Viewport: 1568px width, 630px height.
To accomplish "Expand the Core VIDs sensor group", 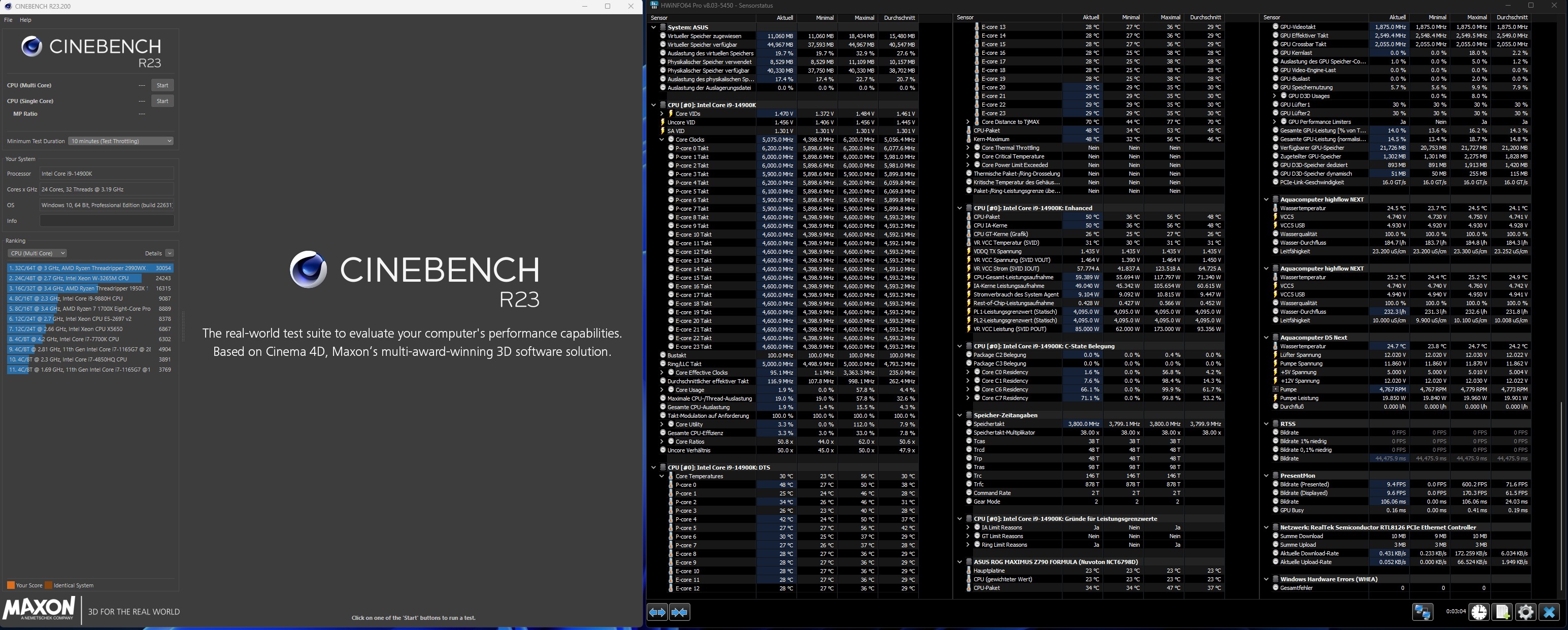I will coord(661,114).
